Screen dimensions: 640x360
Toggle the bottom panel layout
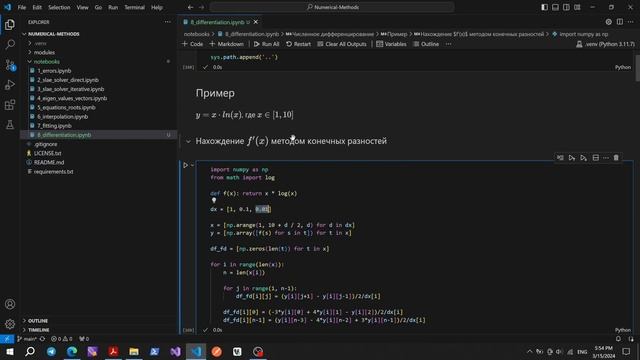pos(556,7)
